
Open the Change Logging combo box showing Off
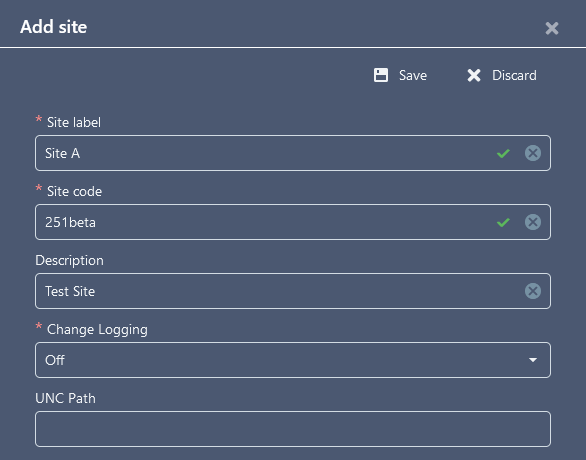pyautogui.click(x=293, y=360)
